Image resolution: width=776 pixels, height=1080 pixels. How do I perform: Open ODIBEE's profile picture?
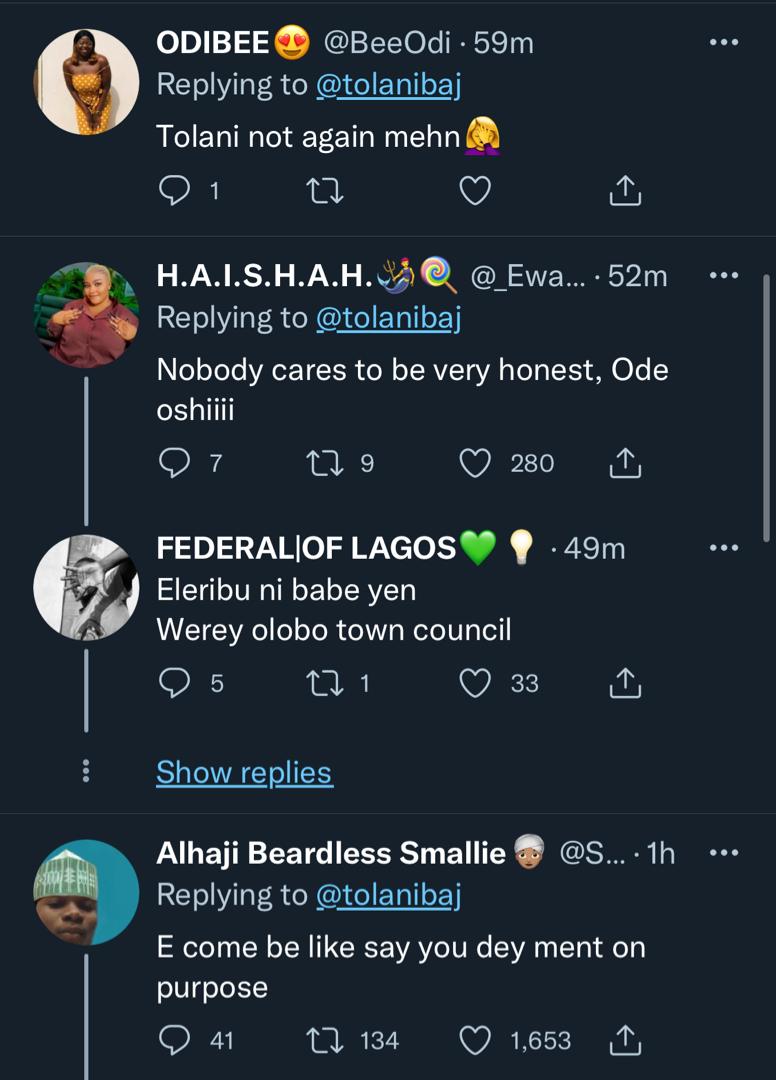[87, 82]
